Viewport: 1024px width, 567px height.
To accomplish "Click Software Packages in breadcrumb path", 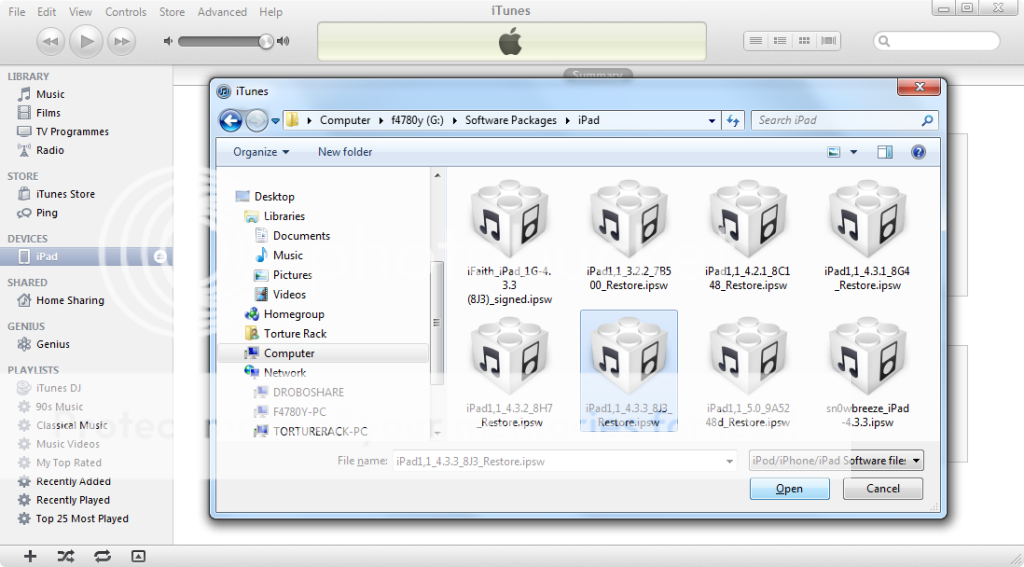I will [511, 120].
